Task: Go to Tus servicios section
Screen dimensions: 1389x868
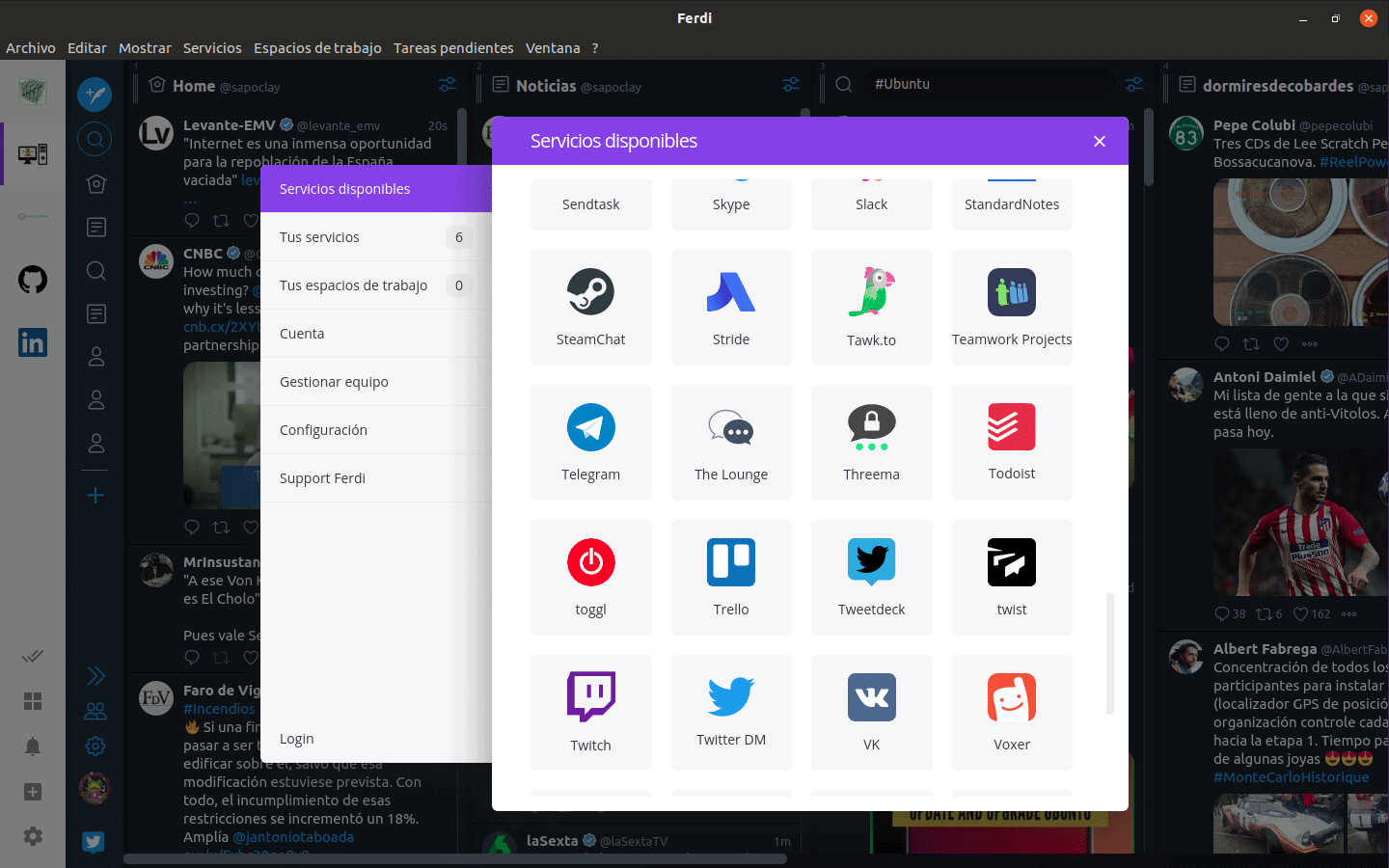Action: point(320,237)
